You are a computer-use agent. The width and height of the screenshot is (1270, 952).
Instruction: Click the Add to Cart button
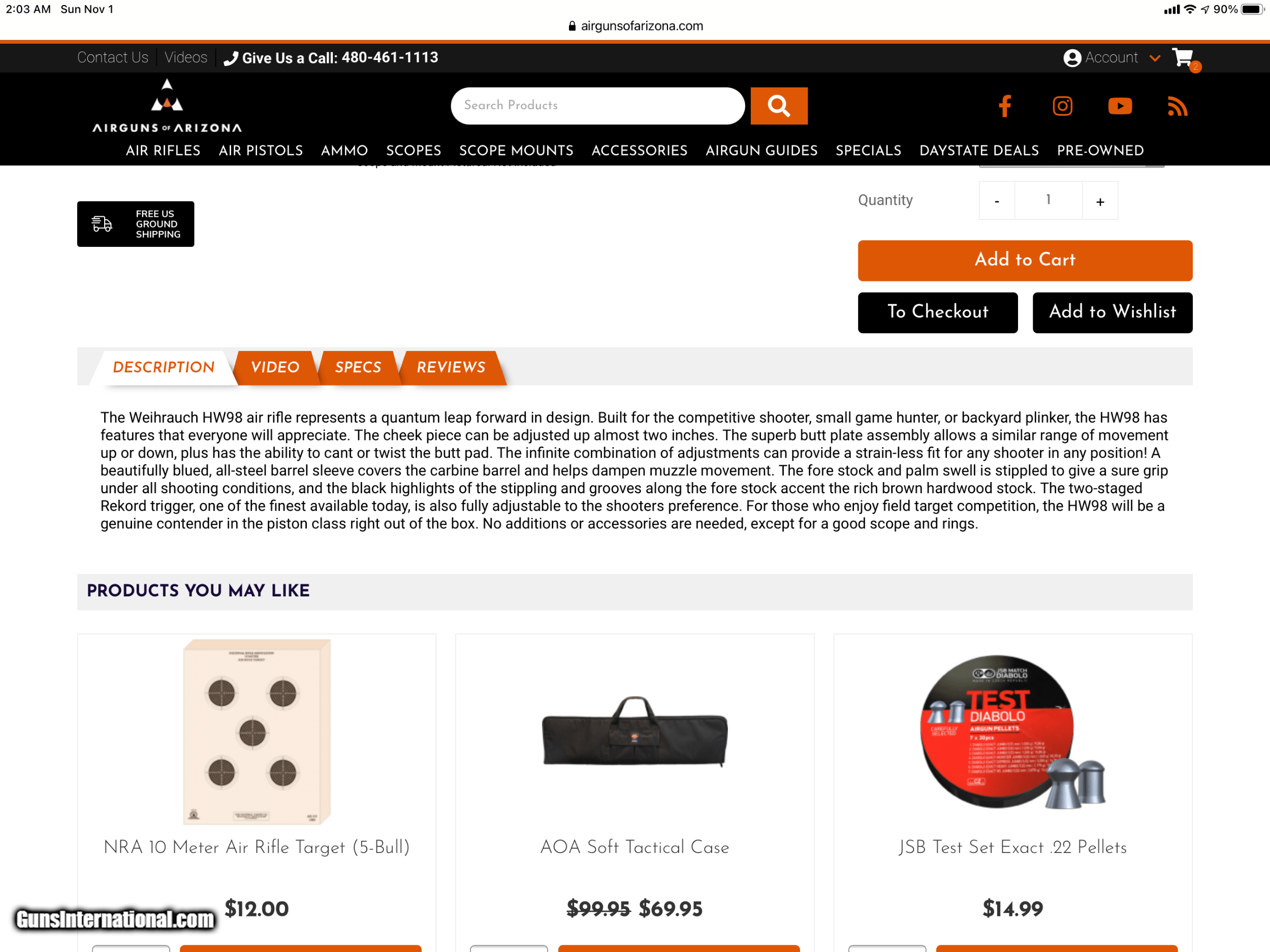(1025, 260)
